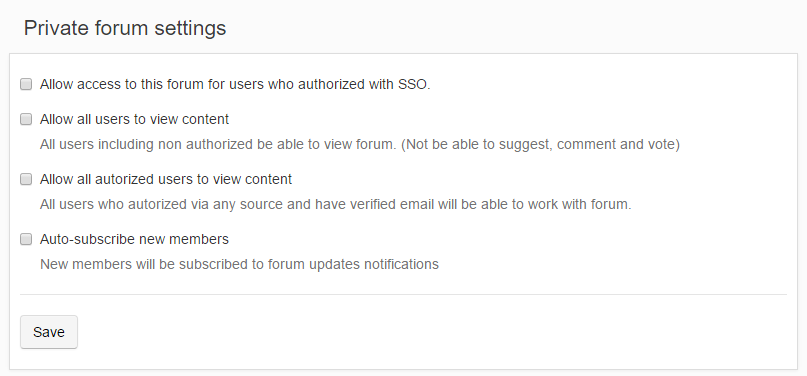Click the horizontal divider above the Save button

click(x=404, y=295)
